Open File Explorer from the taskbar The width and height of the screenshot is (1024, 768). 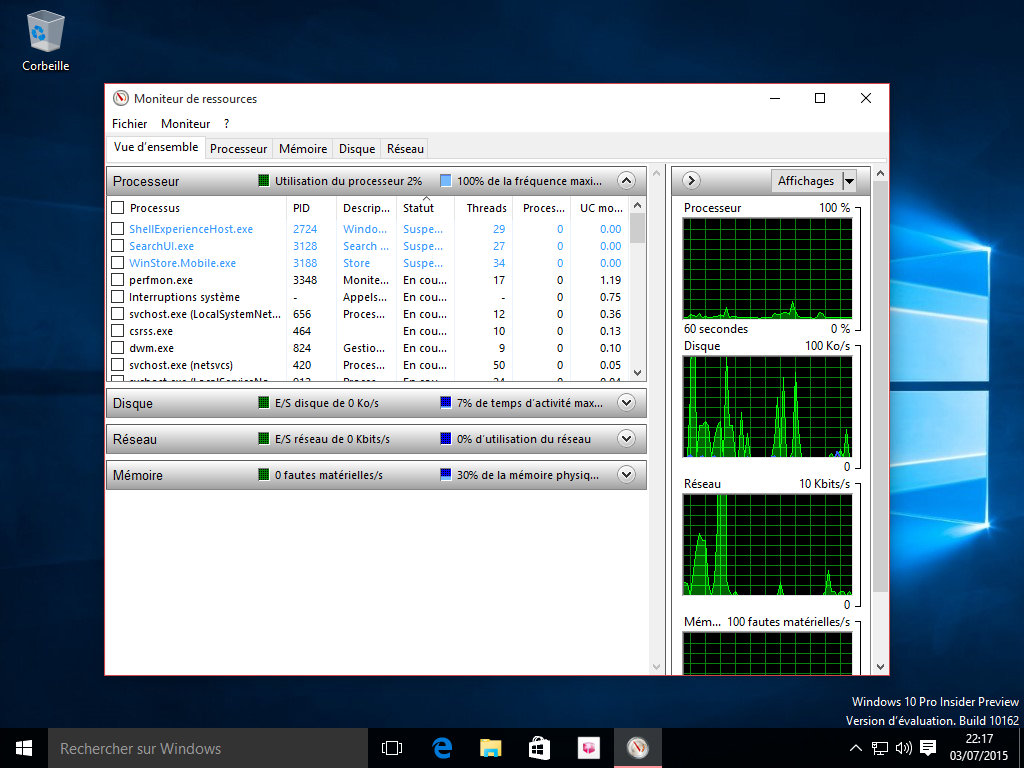[489, 747]
